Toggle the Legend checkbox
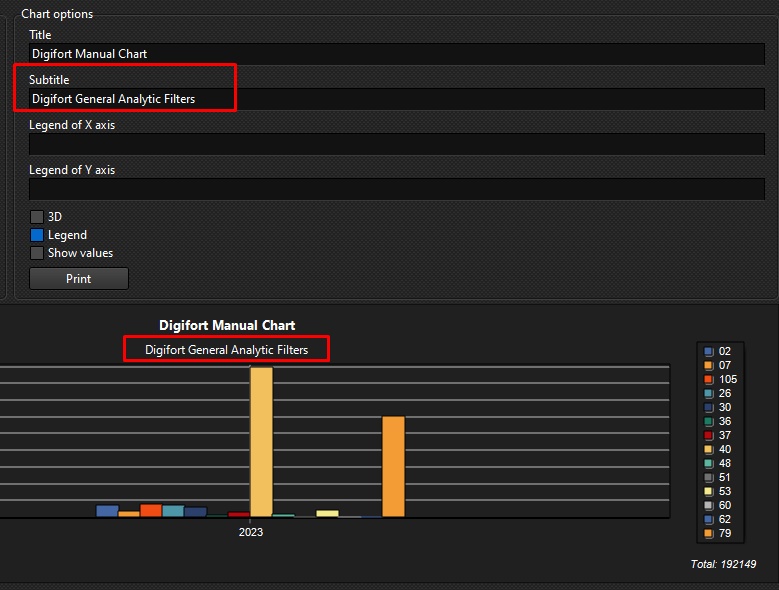Viewport: 779px width, 590px height. coord(37,235)
